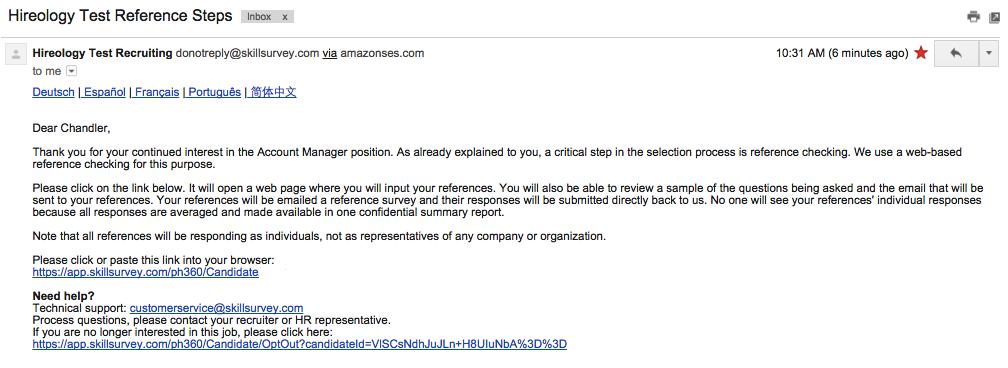Click the Inbox label tag
Image resolution: width=1008 pixels, height=368 pixels.
pyautogui.click(x=259, y=17)
